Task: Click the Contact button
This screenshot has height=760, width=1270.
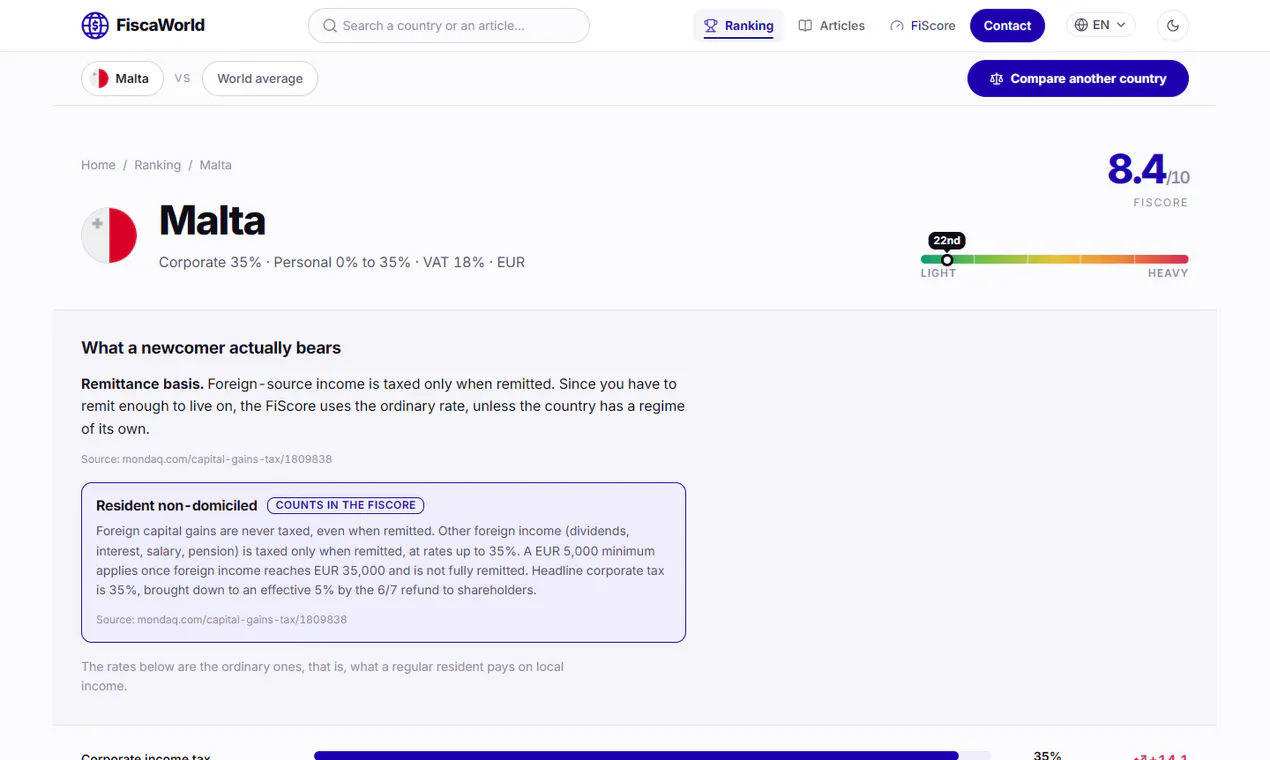Action: point(1007,26)
